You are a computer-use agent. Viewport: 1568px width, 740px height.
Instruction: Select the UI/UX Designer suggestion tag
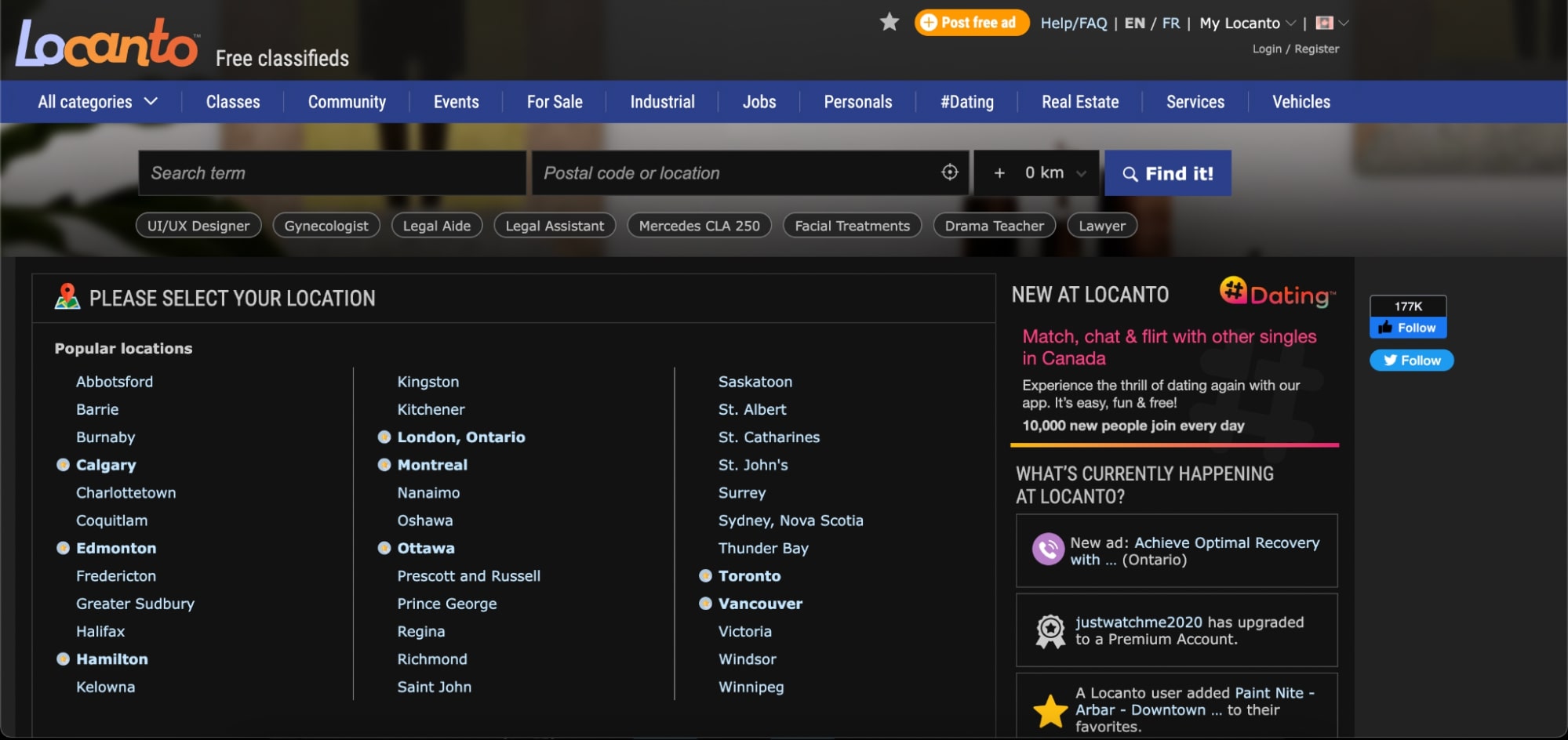pos(198,226)
